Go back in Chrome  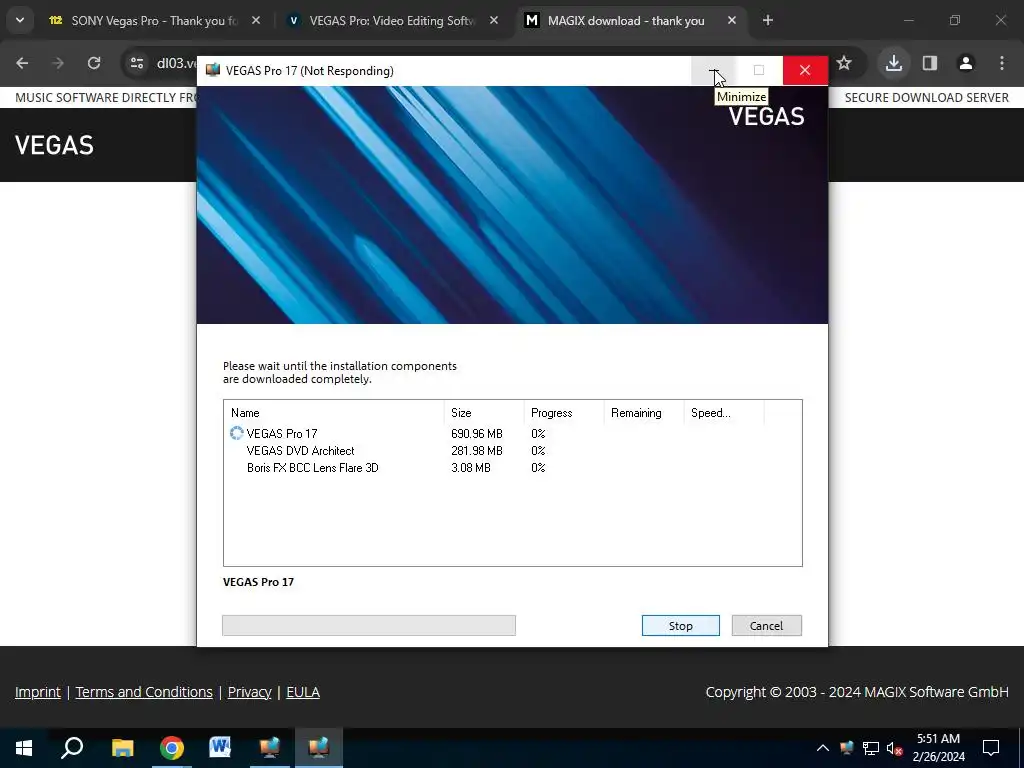[x=22, y=63]
